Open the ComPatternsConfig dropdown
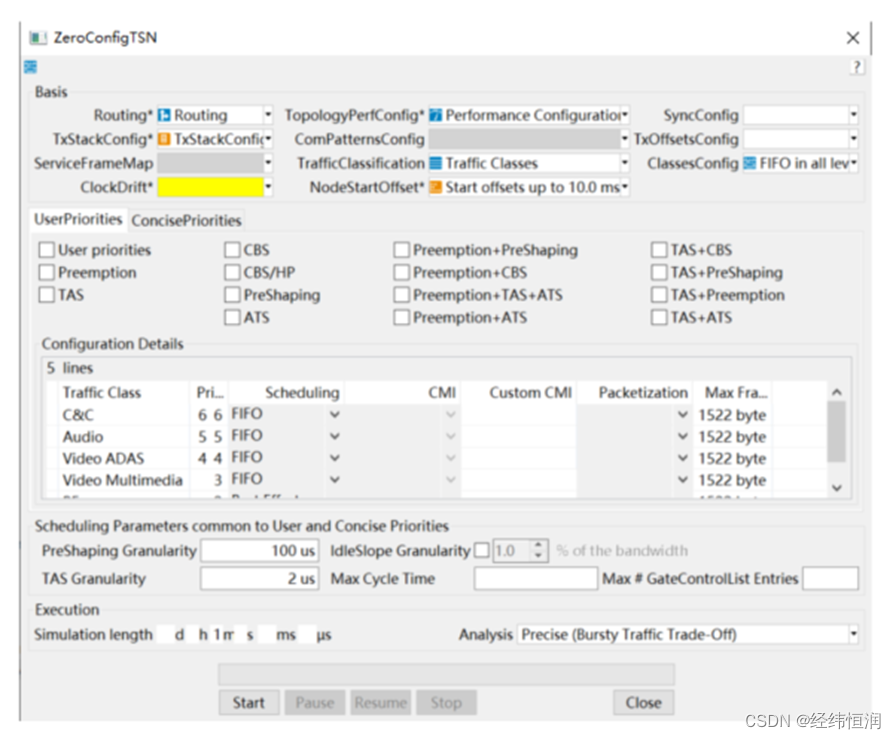The image size is (896, 739). coord(625,139)
